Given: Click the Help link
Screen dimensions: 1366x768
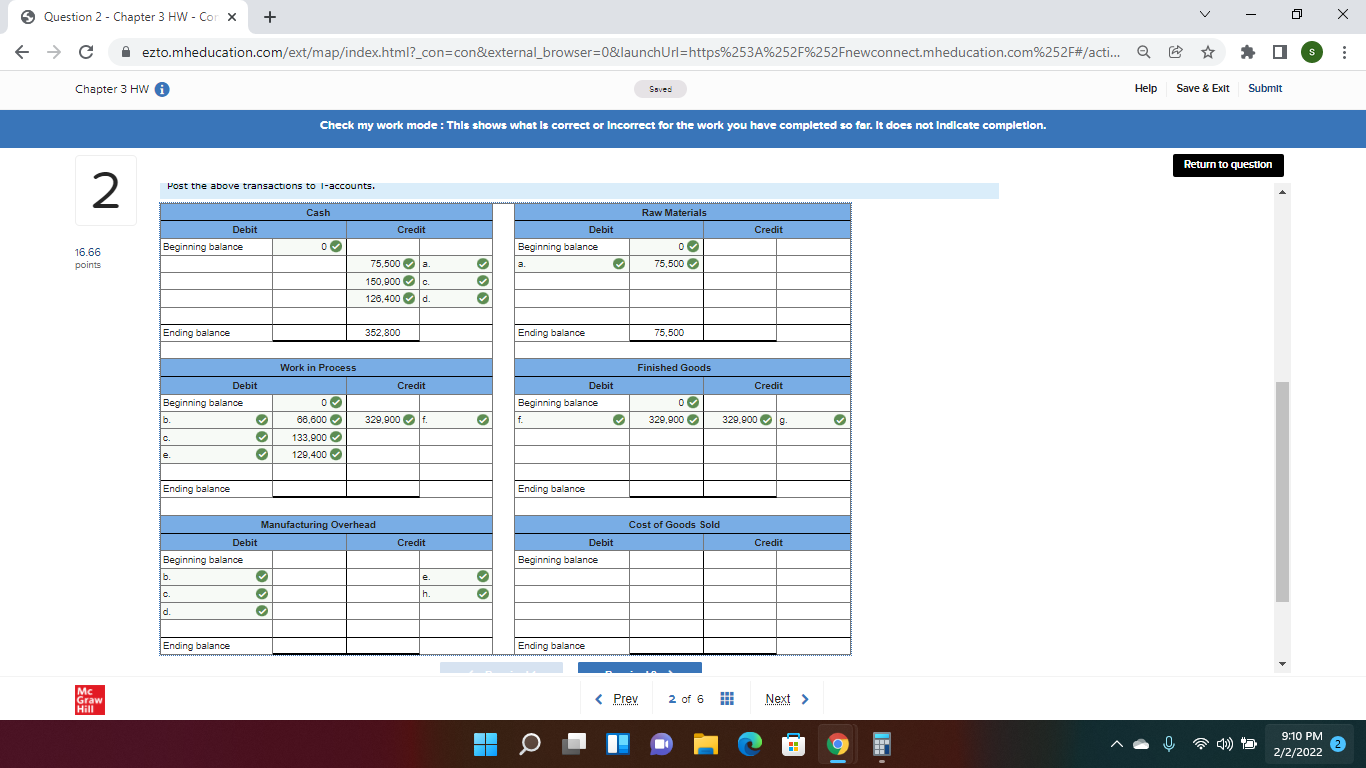Looking at the screenshot, I should [x=1146, y=88].
